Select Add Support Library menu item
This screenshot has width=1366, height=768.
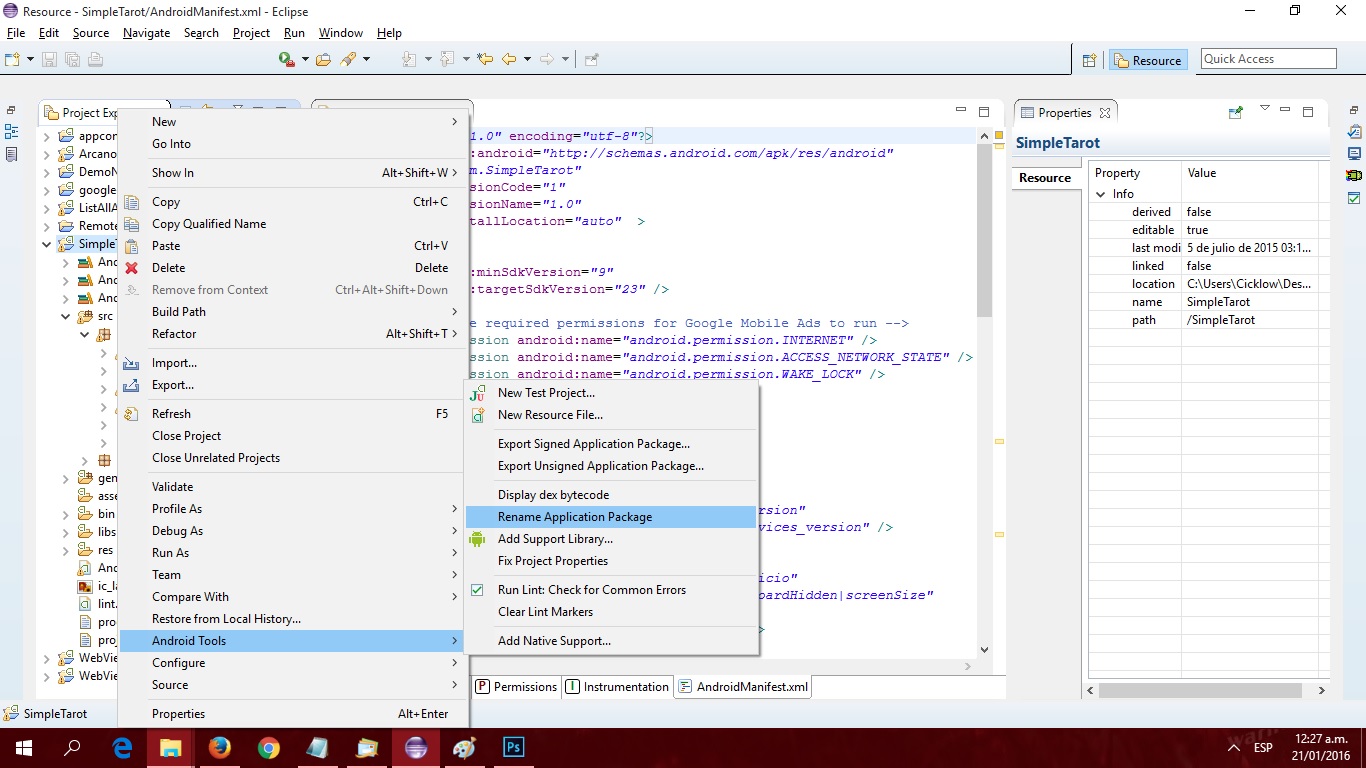point(611,539)
